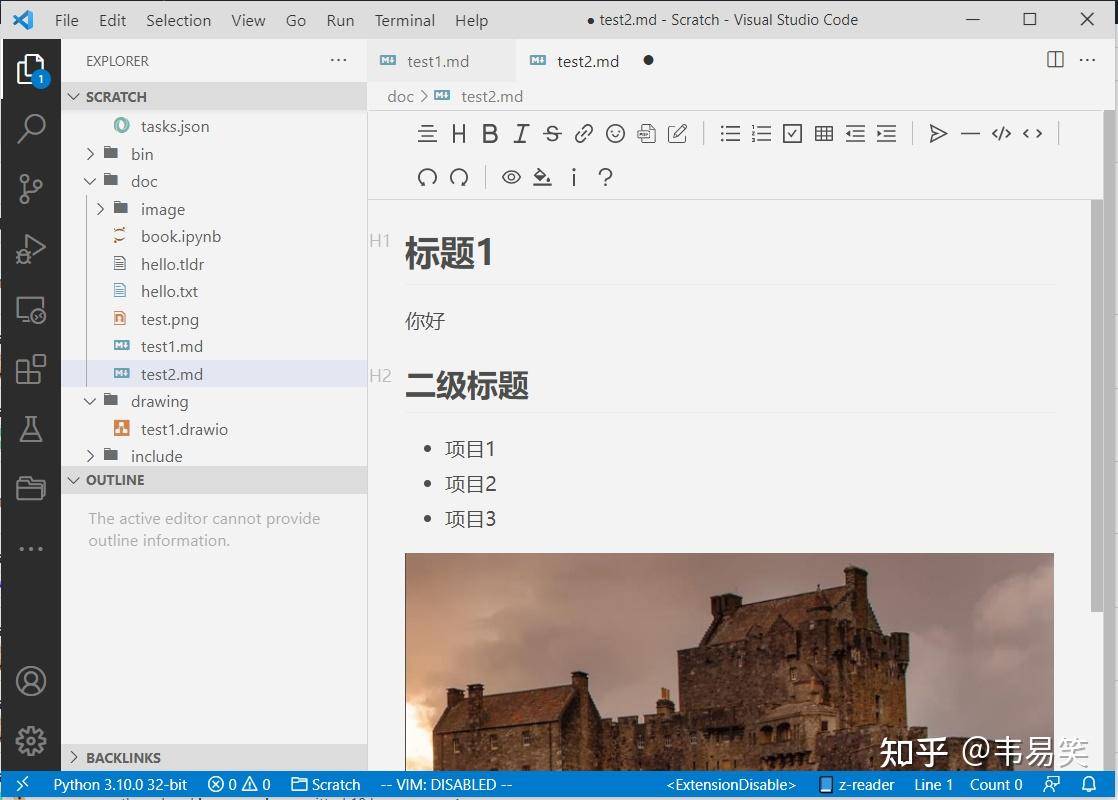Screen dimensions: 1118x800
Task: Insert an emoji
Action: (615, 133)
